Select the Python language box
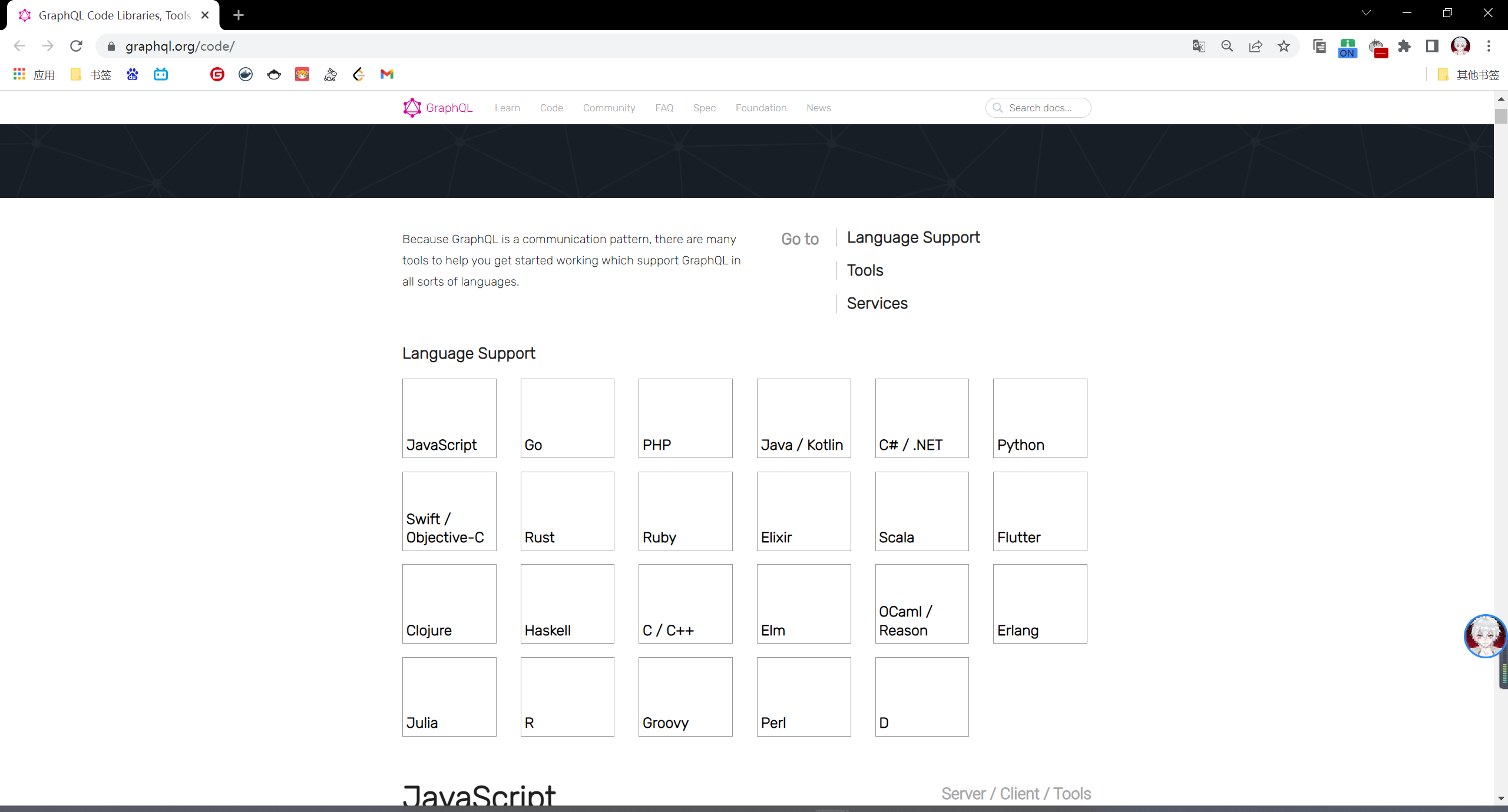The width and height of the screenshot is (1508, 812). 1039,418
